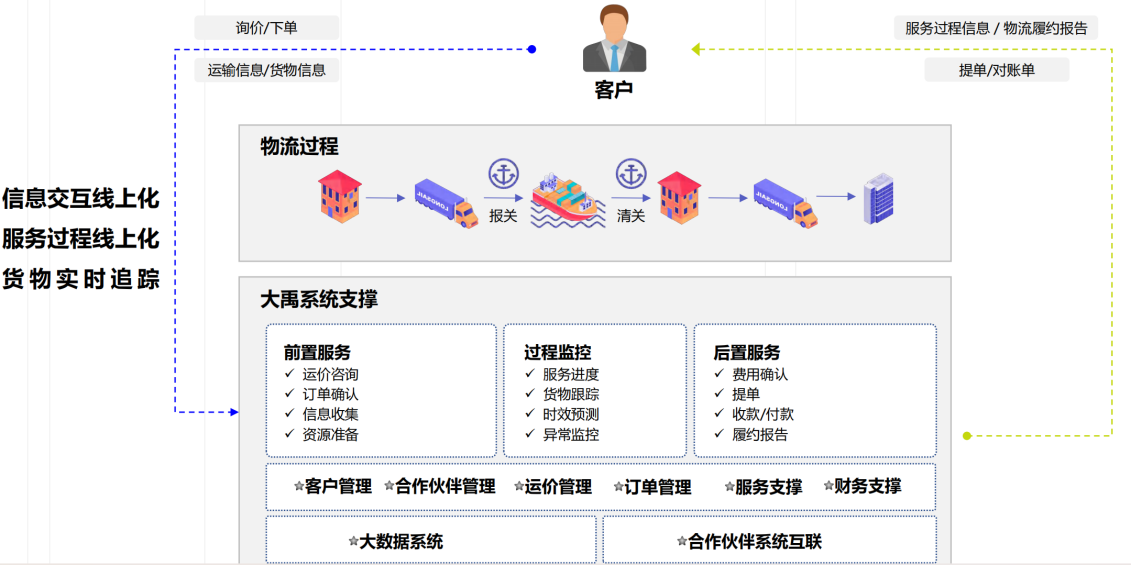Screen dimensions: 1131x565
Task: Click the 货物实时追踪 slogan text
Action: [80, 279]
